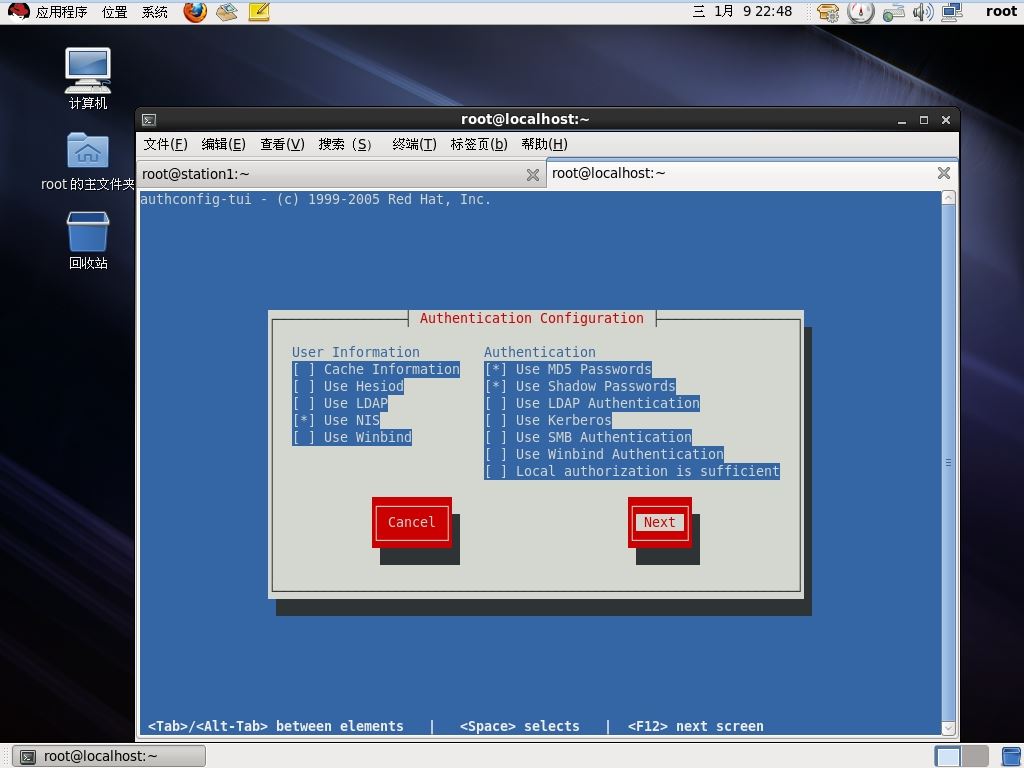Click the Cancel button

[411, 522]
